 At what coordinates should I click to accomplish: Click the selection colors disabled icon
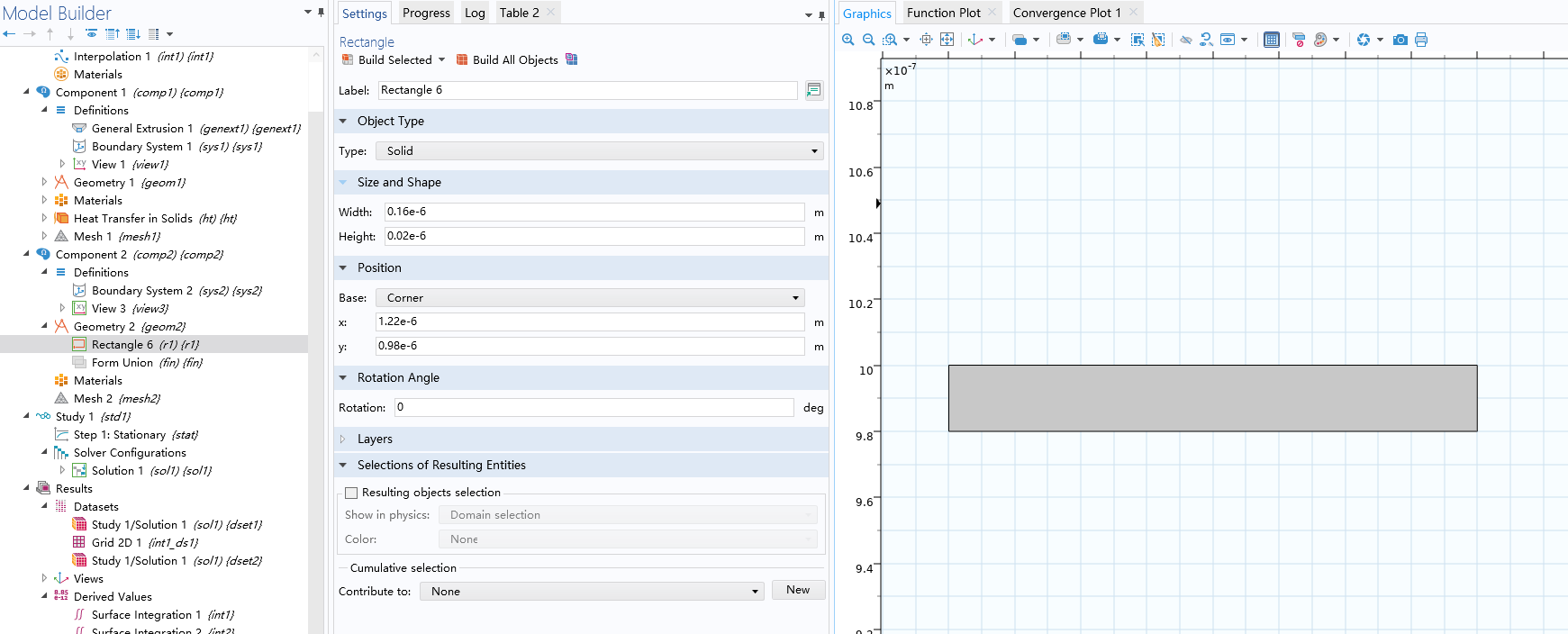tap(1299, 40)
